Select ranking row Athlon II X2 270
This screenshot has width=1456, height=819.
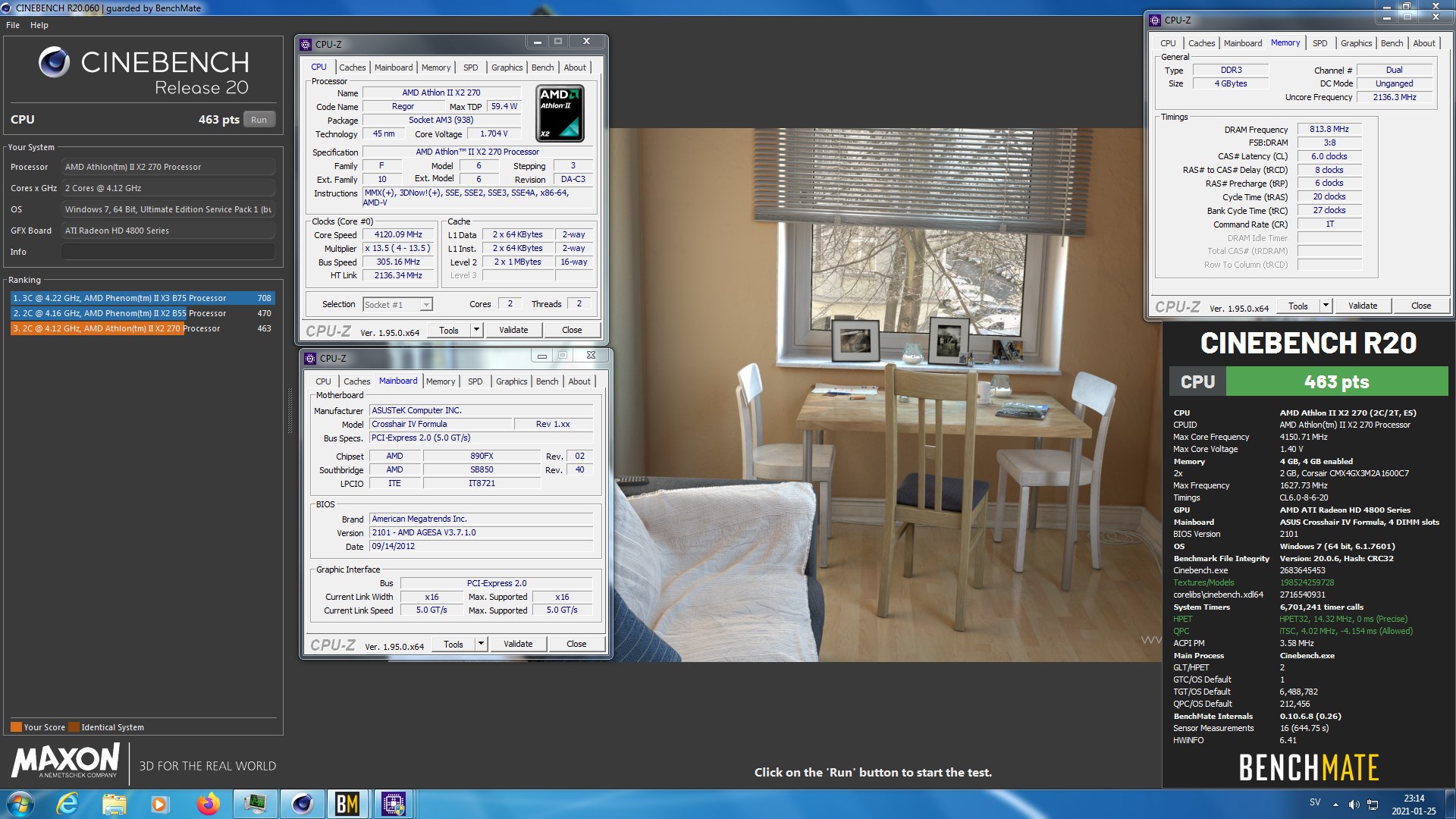[142, 328]
